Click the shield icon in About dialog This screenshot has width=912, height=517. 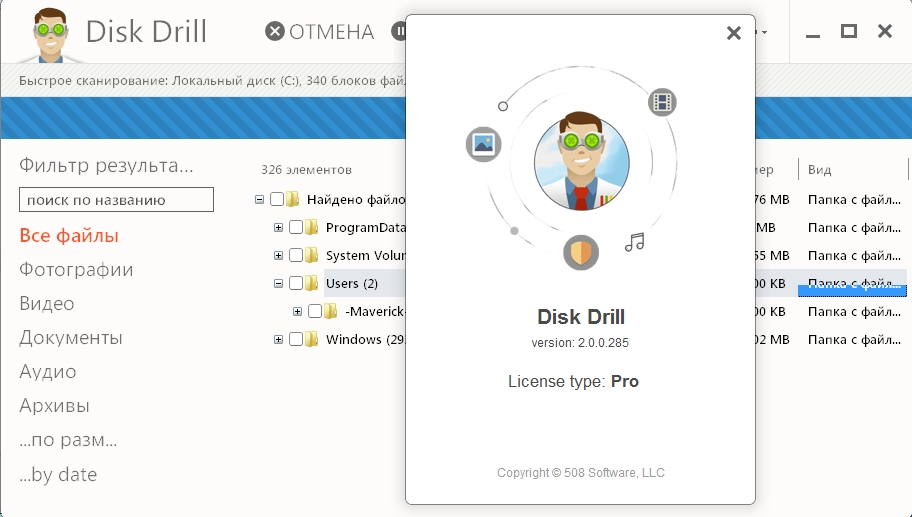(581, 252)
